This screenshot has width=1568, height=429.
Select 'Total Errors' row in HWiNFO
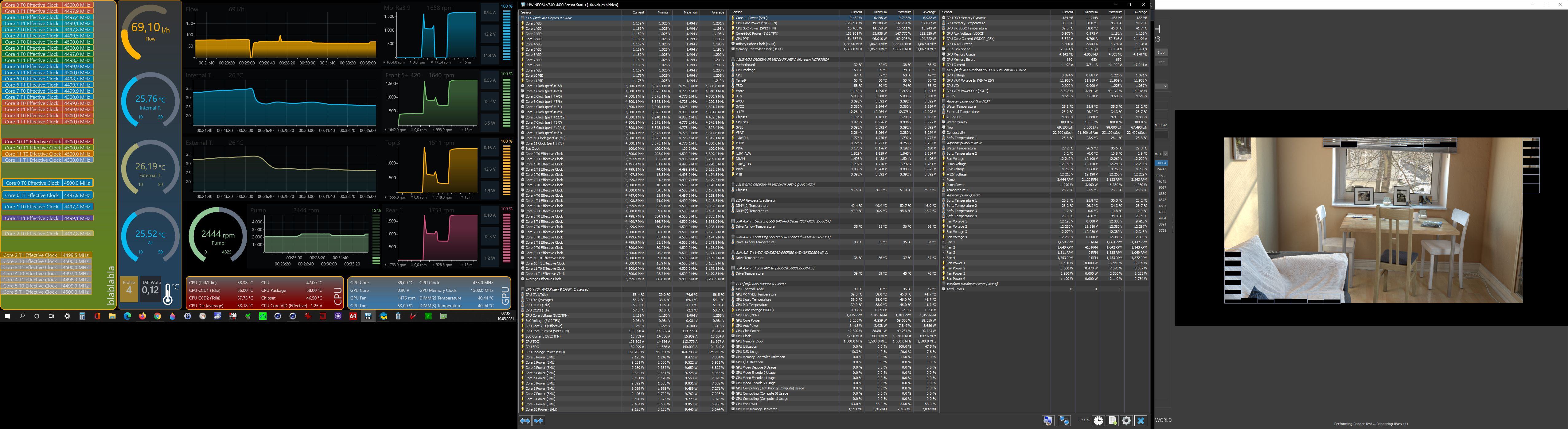1045,289
